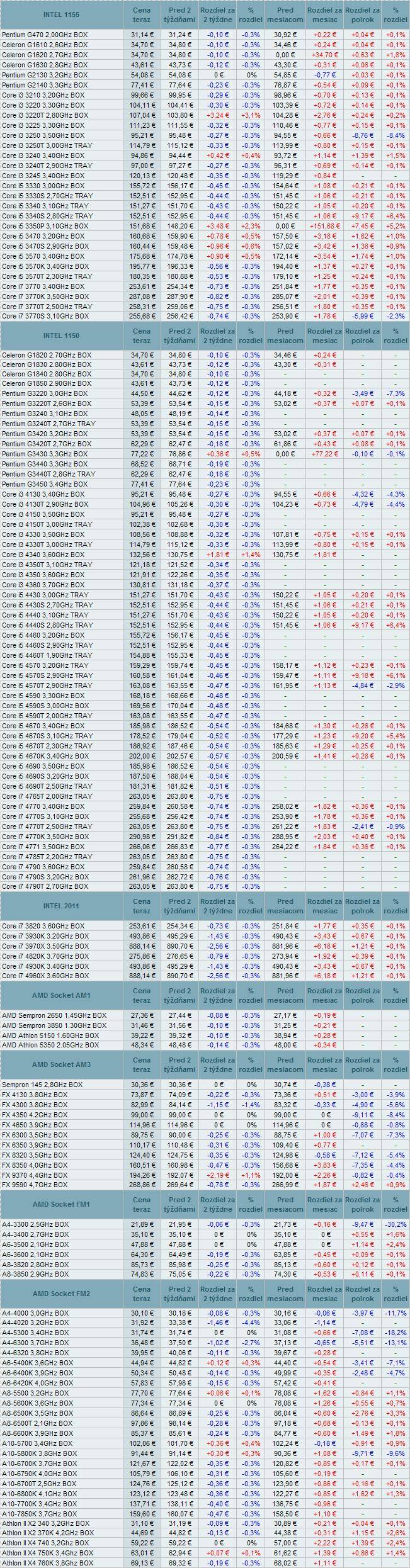Click Rozdiel za mesiac header in AMD Socket FM2 section
The height and width of the screenshot is (1568, 410).
[x=325, y=1294]
